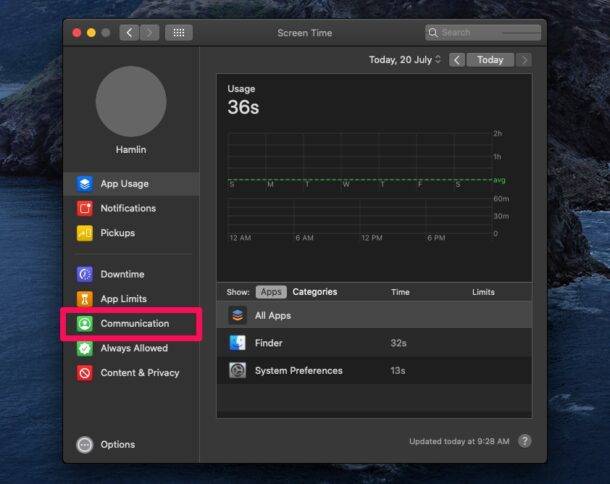This screenshot has height=484, width=610.
Task: Open the Always Allowed checkmark icon
Action: (x=84, y=348)
